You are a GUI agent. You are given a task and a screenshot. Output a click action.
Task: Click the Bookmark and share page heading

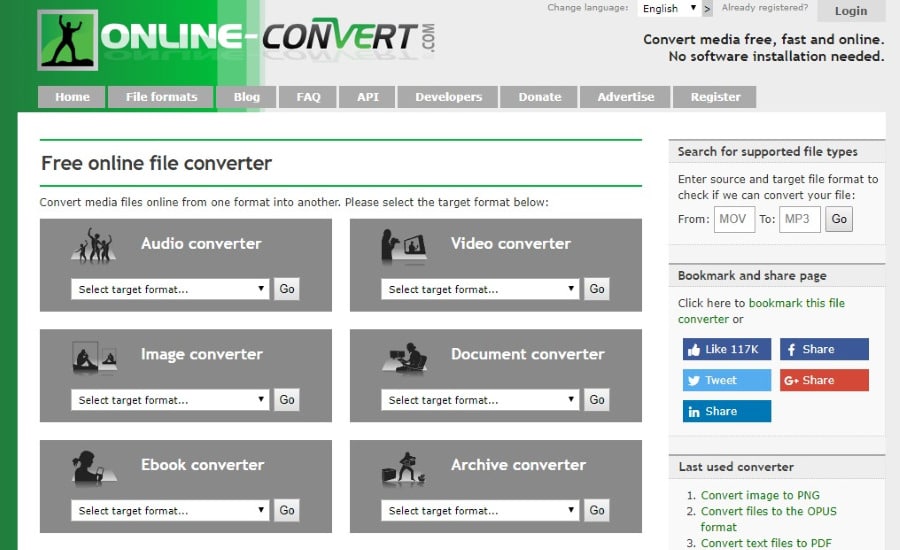[752, 276]
